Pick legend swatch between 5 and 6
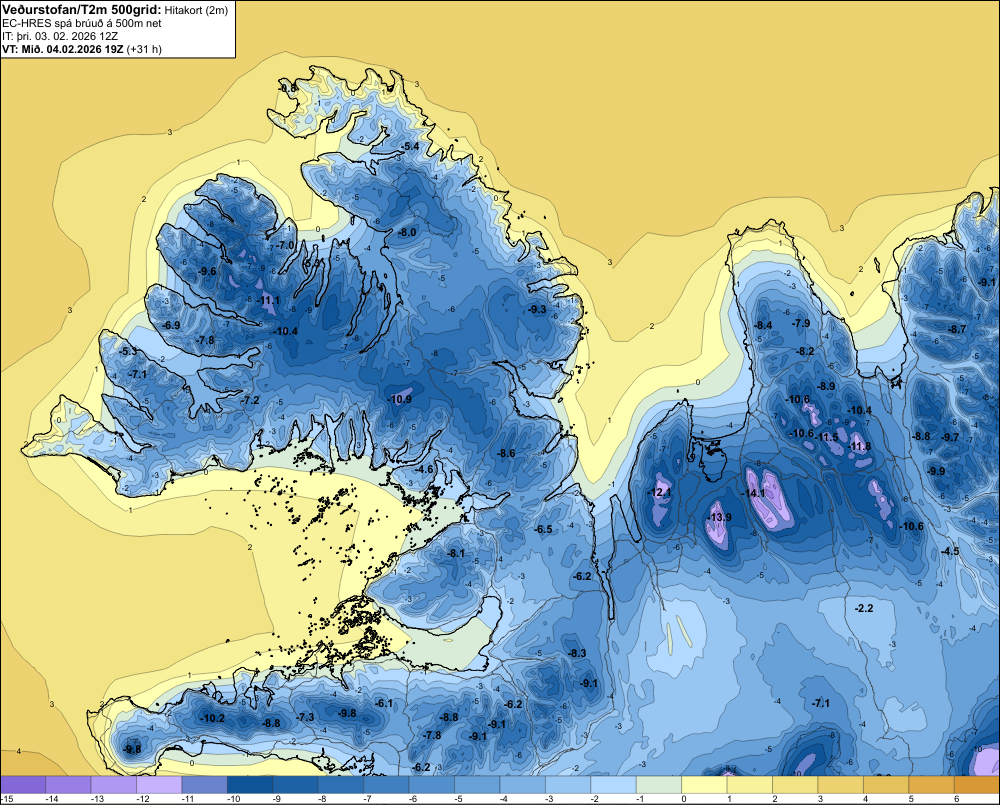This screenshot has width=1000, height=805. 932,785
